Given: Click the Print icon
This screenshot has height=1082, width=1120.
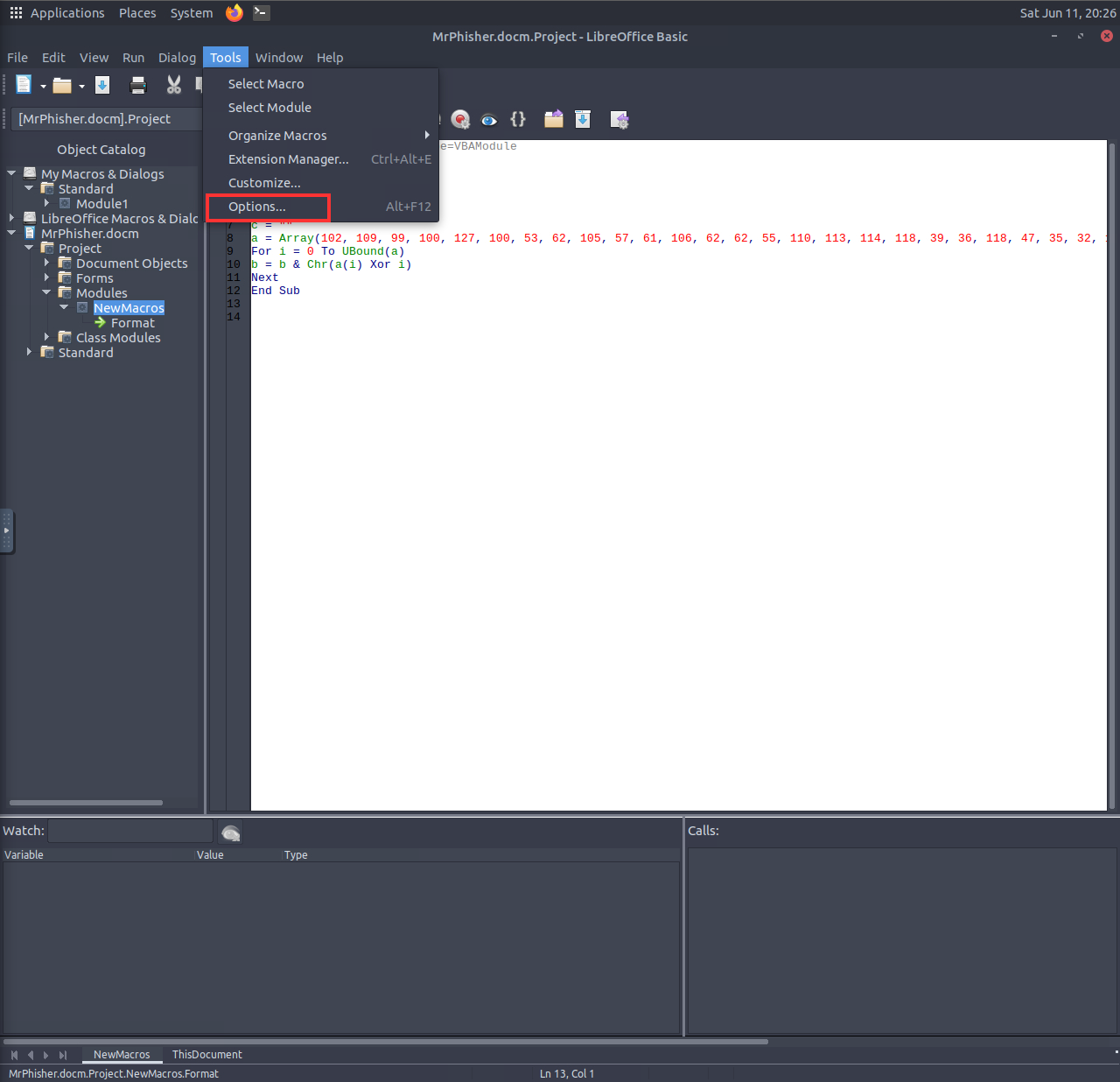Looking at the screenshot, I should (138, 85).
